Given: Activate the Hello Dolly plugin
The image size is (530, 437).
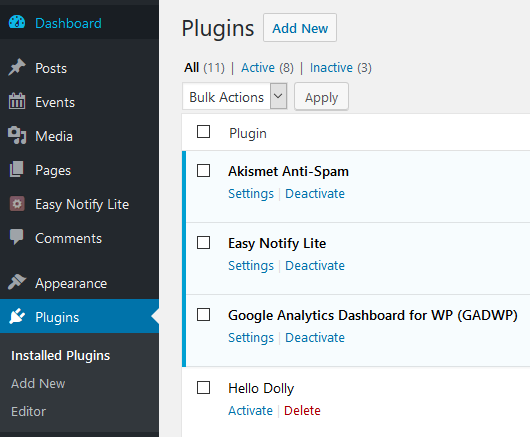Looking at the screenshot, I should 250,411.
